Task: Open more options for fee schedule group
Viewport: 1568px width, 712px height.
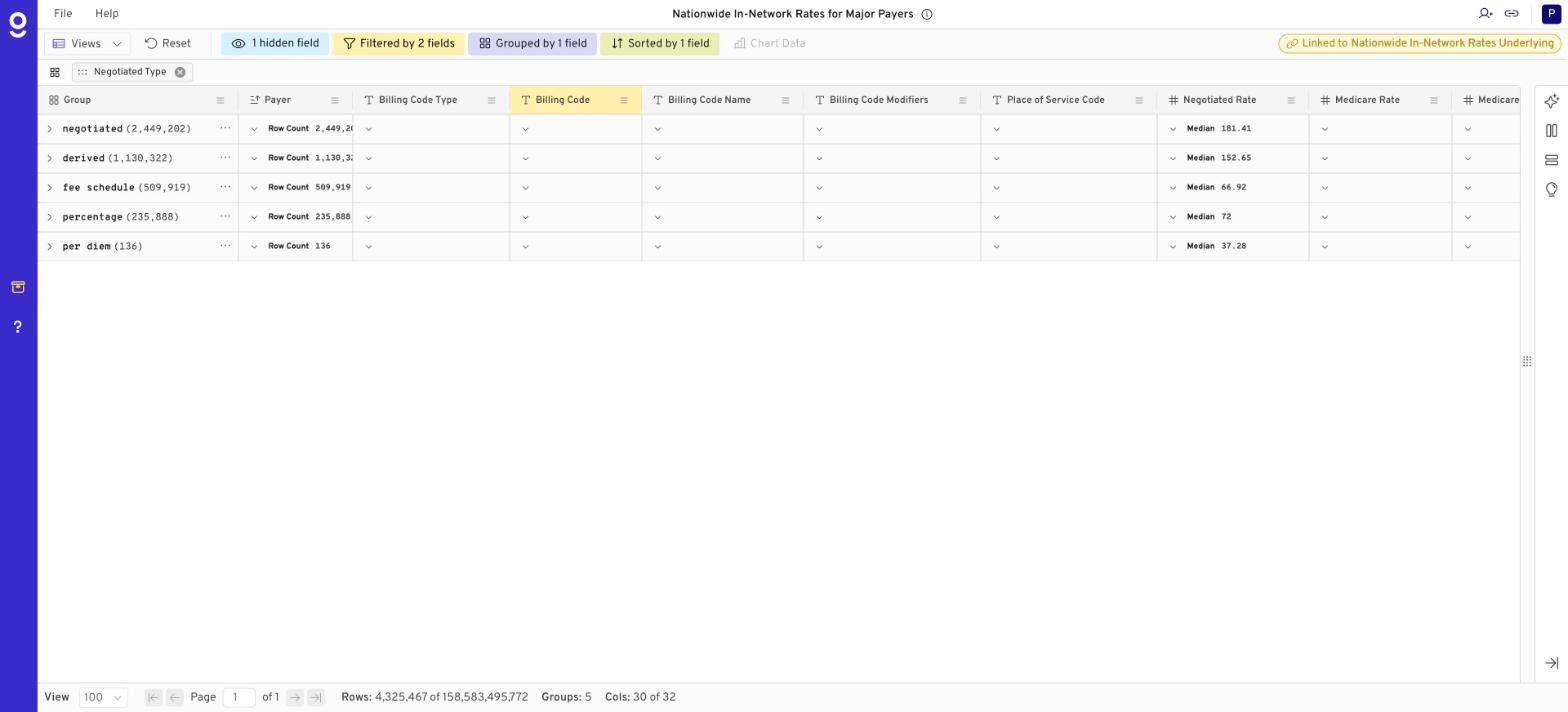Action: (225, 187)
